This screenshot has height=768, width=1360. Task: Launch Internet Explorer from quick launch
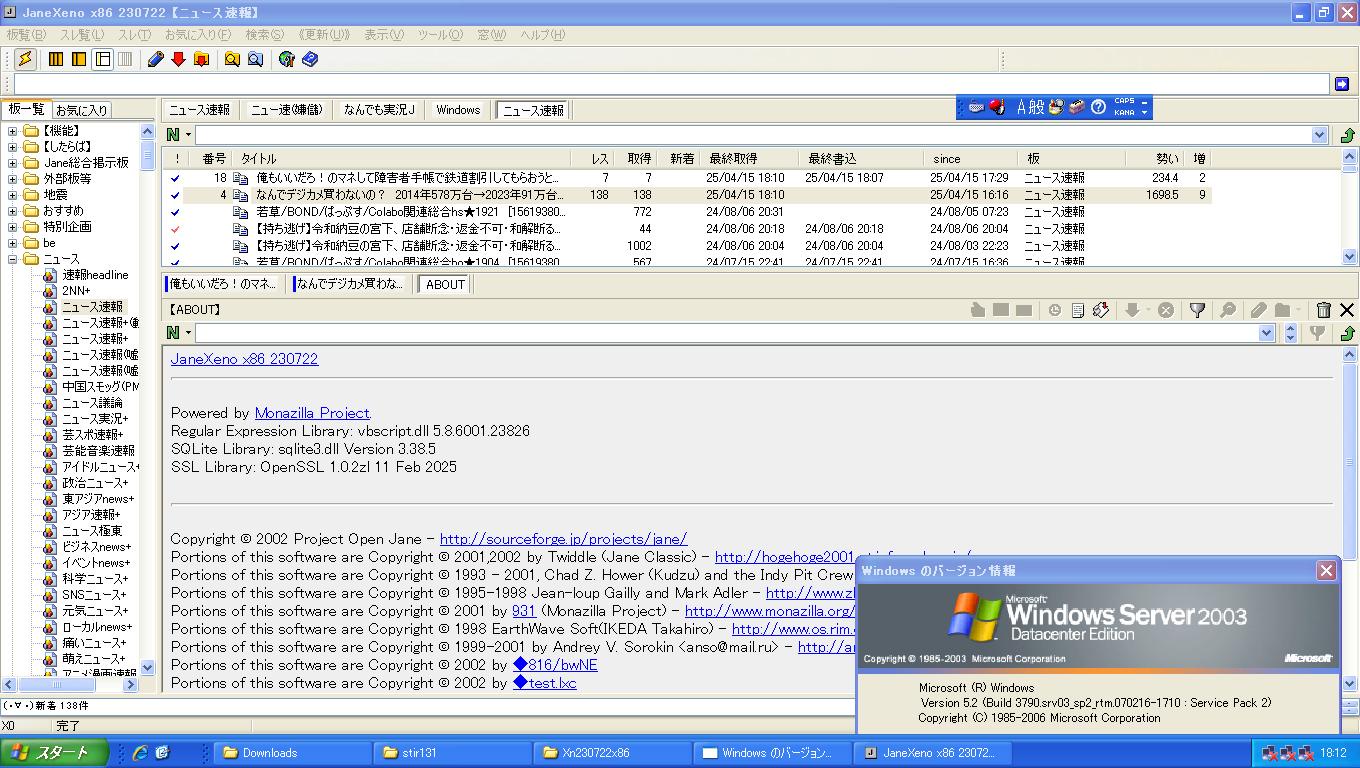coord(139,753)
